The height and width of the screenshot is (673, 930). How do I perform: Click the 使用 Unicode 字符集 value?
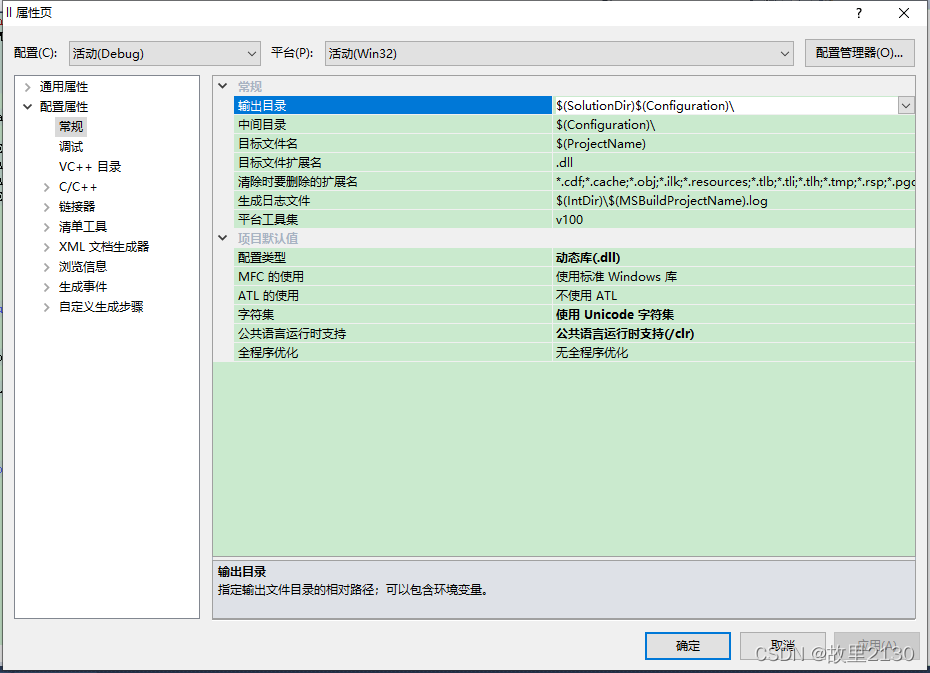point(734,314)
